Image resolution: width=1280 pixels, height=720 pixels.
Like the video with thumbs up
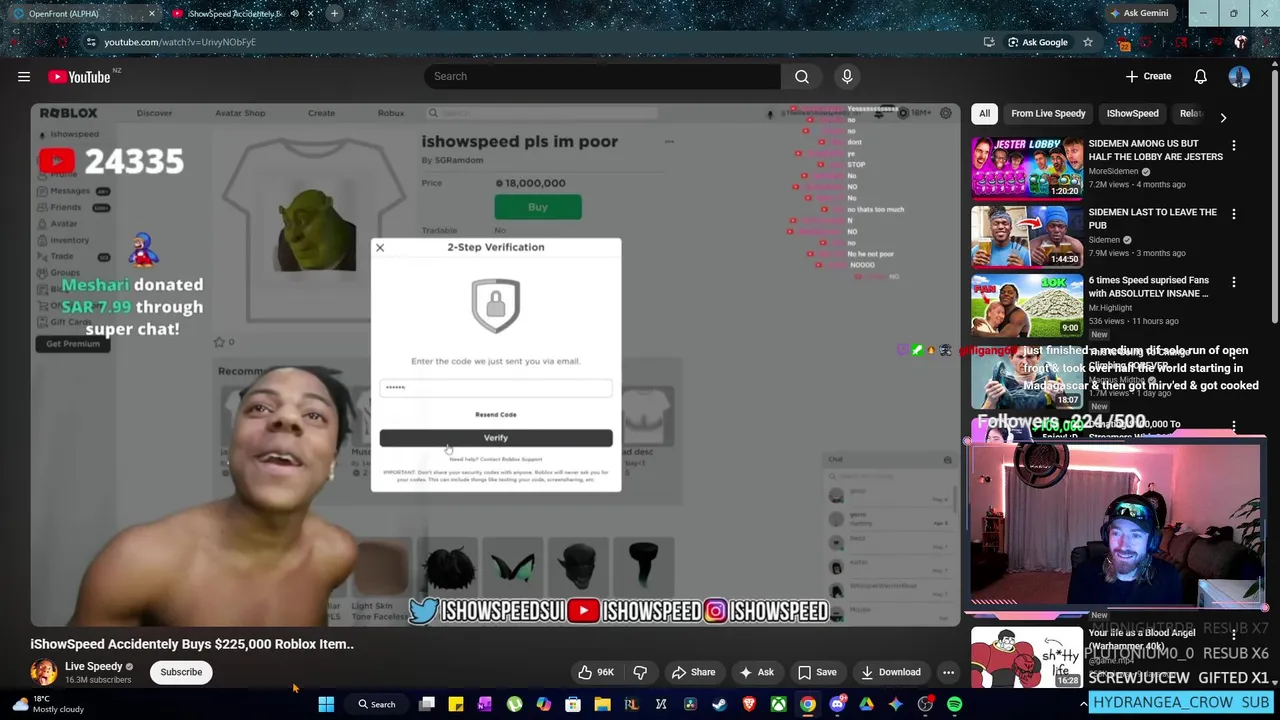click(x=596, y=672)
